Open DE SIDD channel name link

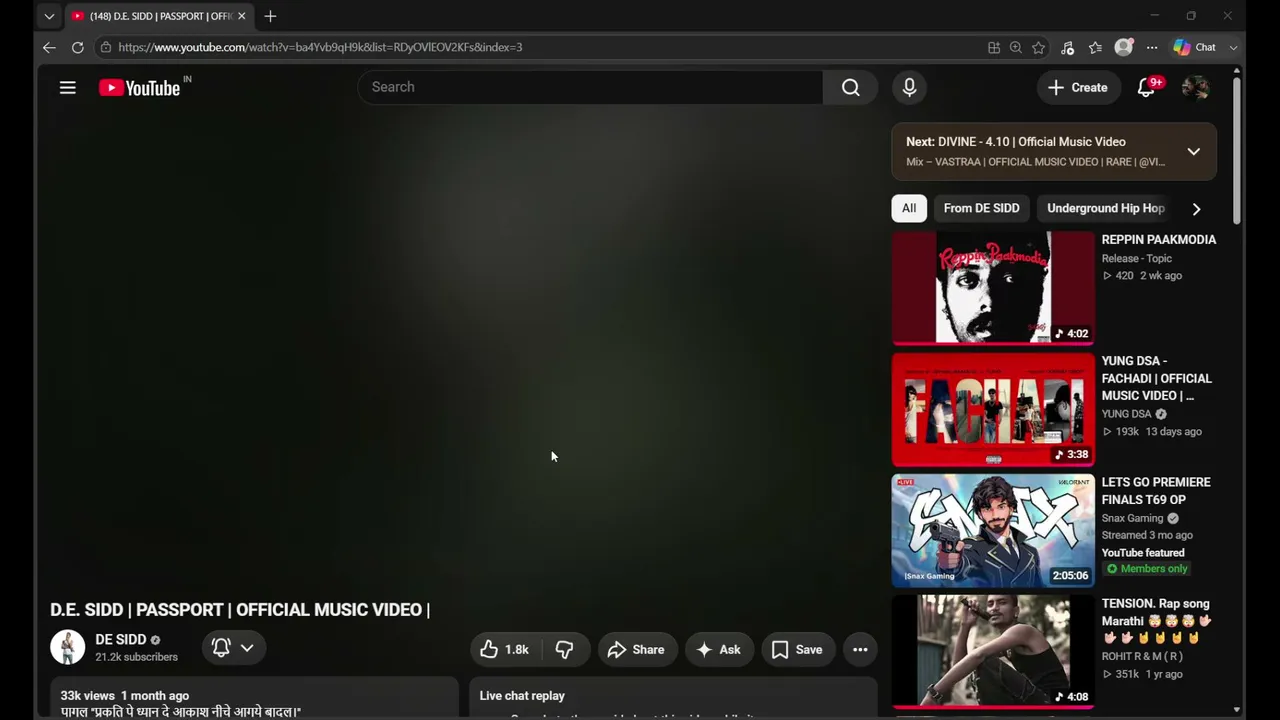121,640
